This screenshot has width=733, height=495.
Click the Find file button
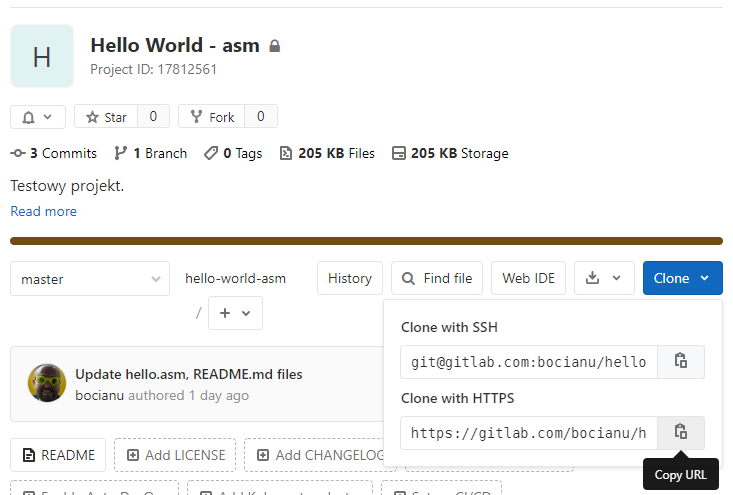coord(437,278)
